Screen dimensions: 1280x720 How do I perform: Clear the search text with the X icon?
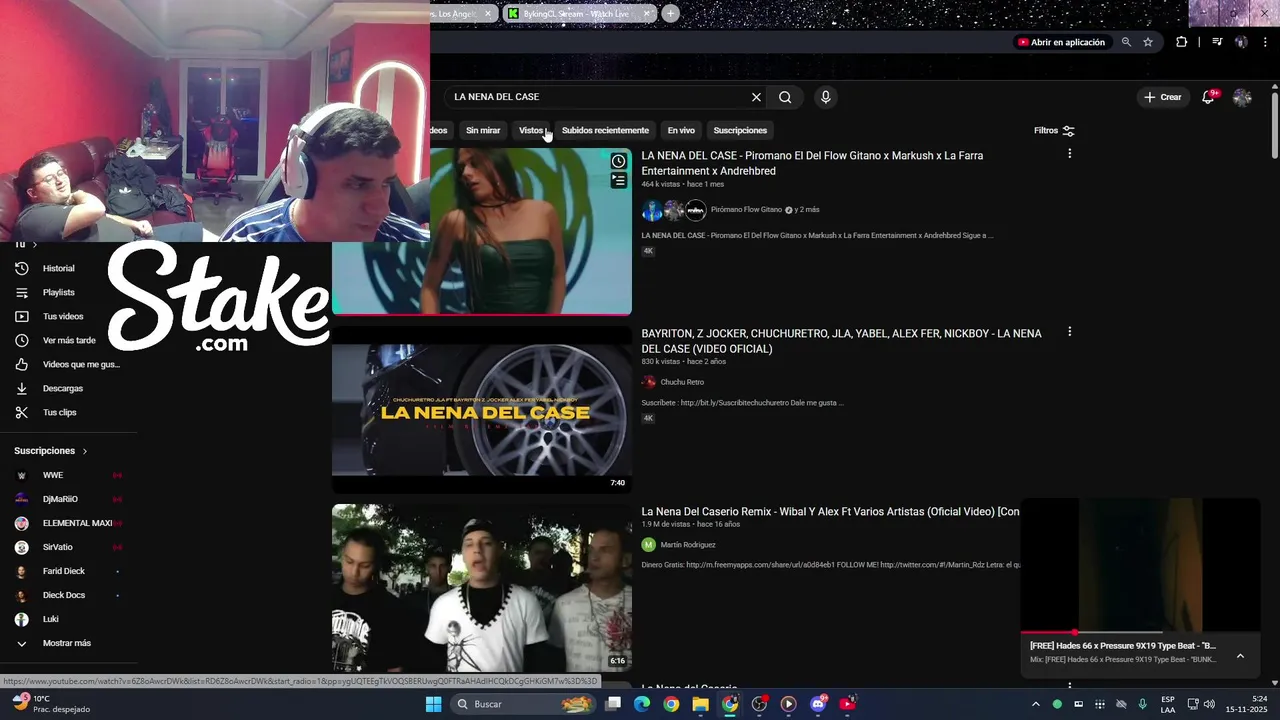[x=756, y=97]
